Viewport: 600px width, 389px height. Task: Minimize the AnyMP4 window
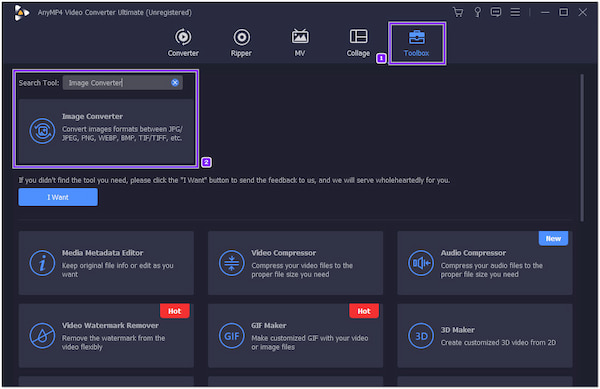[x=545, y=12]
